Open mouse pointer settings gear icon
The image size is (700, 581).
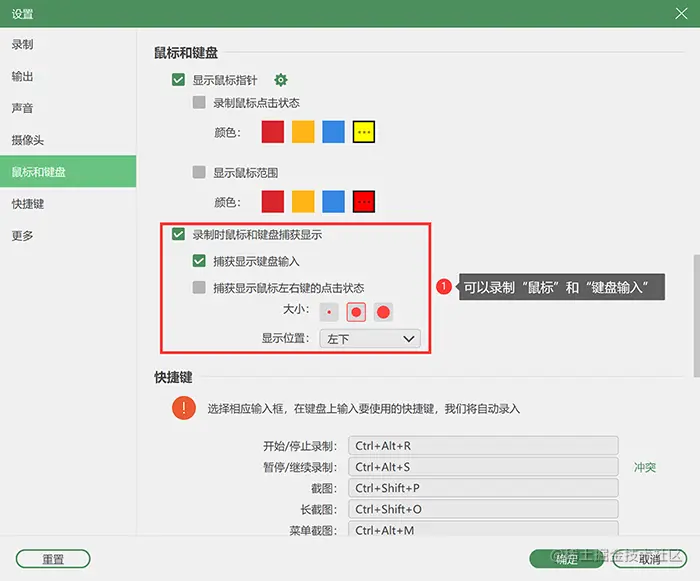281,80
